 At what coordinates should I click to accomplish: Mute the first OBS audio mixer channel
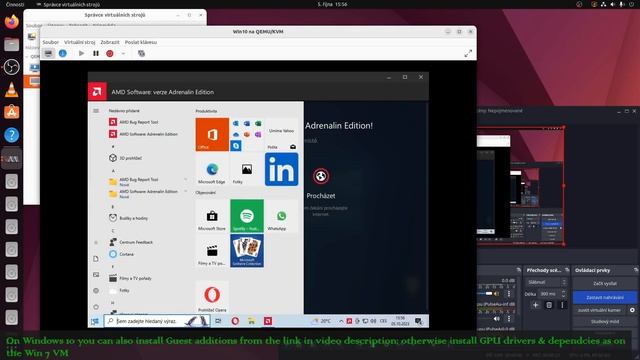coord(497,293)
